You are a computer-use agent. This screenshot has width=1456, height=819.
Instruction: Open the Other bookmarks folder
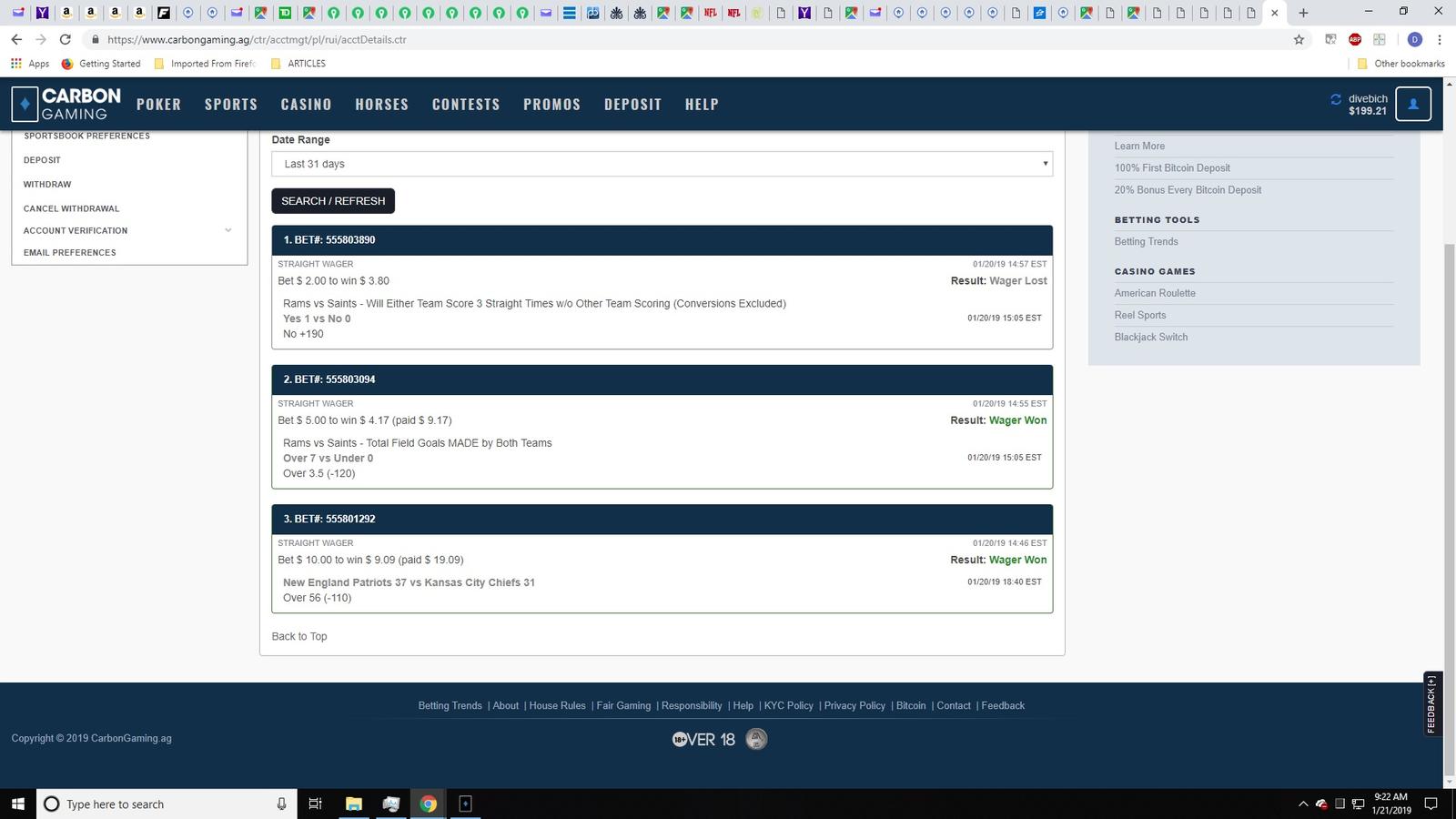pyautogui.click(x=1400, y=64)
